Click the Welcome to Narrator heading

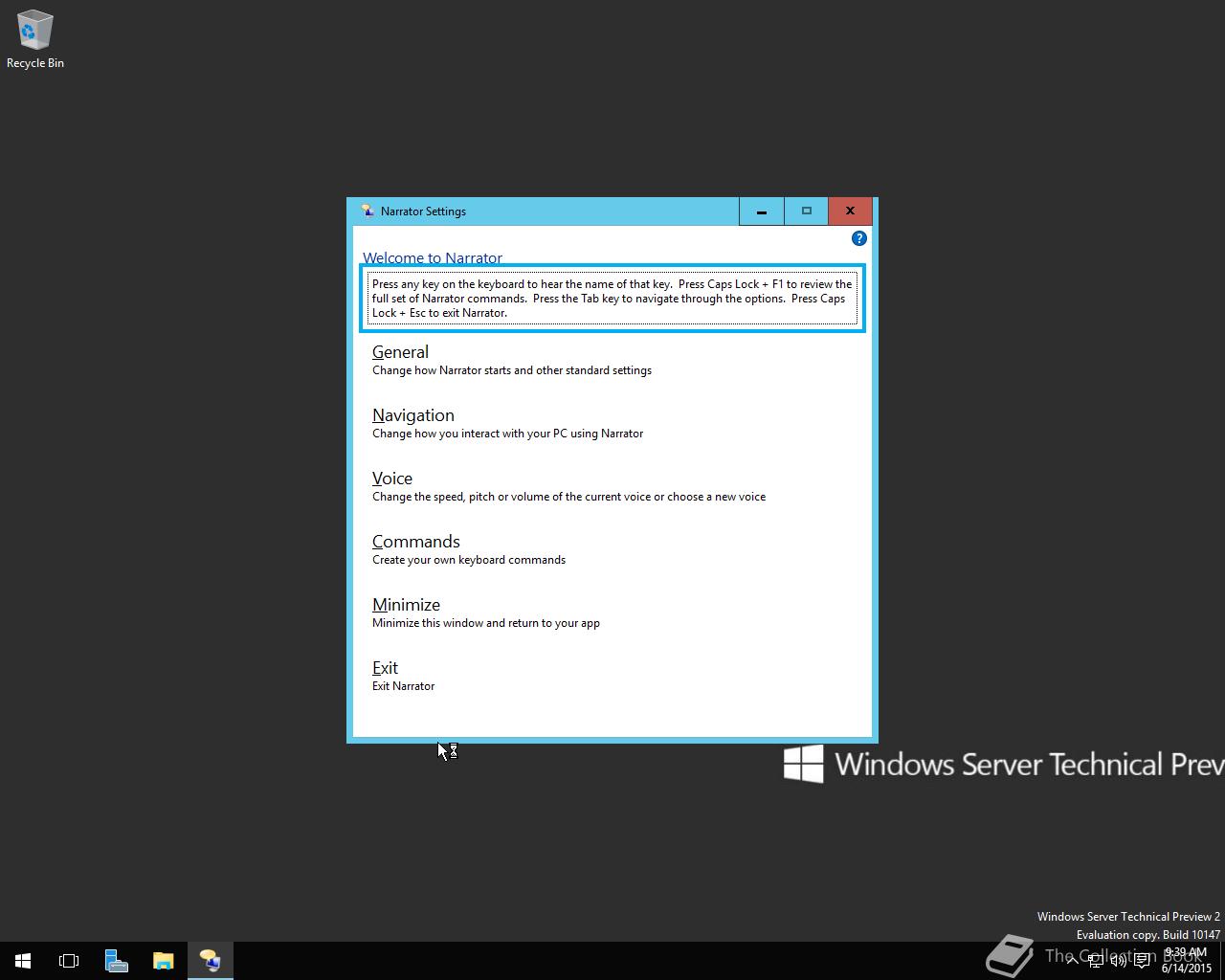(x=433, y=257)
